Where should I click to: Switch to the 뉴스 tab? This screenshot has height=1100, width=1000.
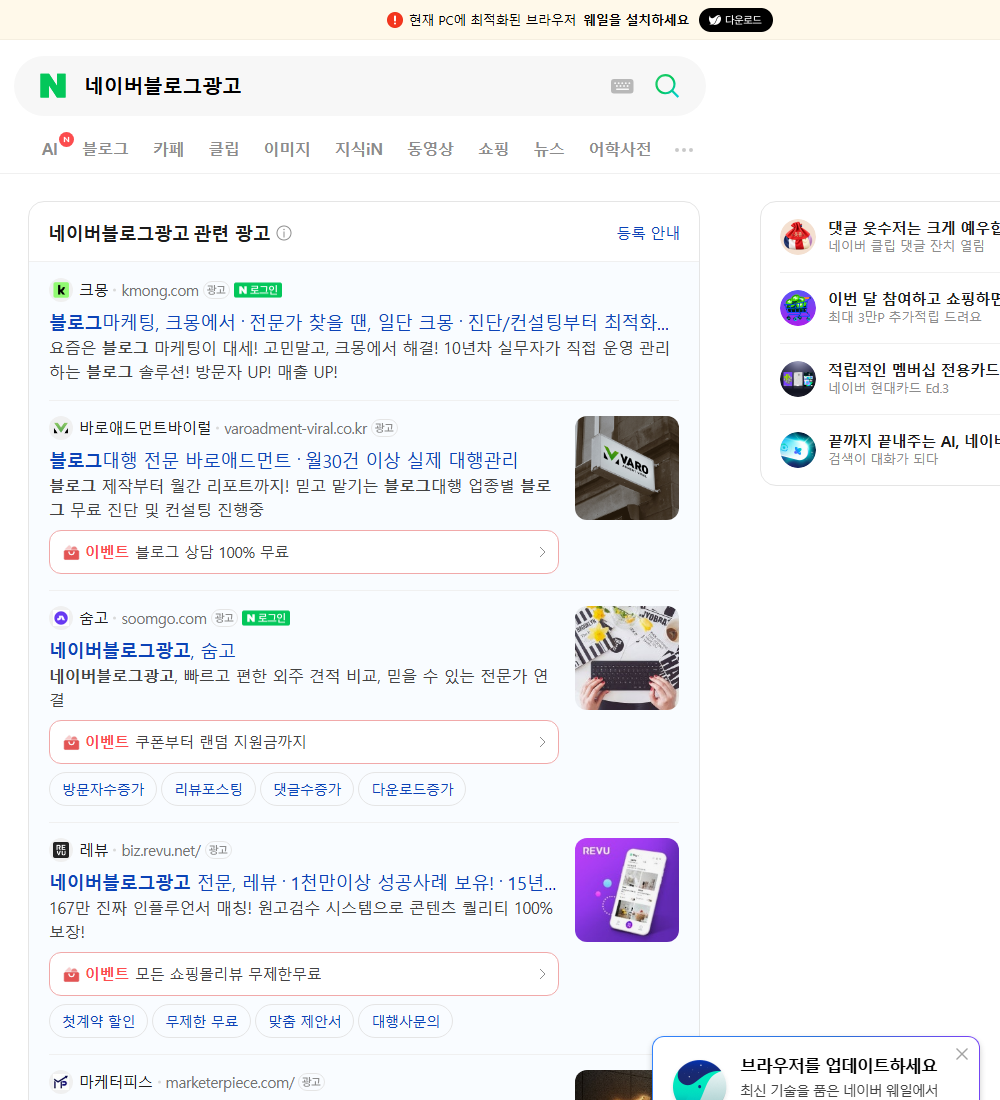pos(549,149)
